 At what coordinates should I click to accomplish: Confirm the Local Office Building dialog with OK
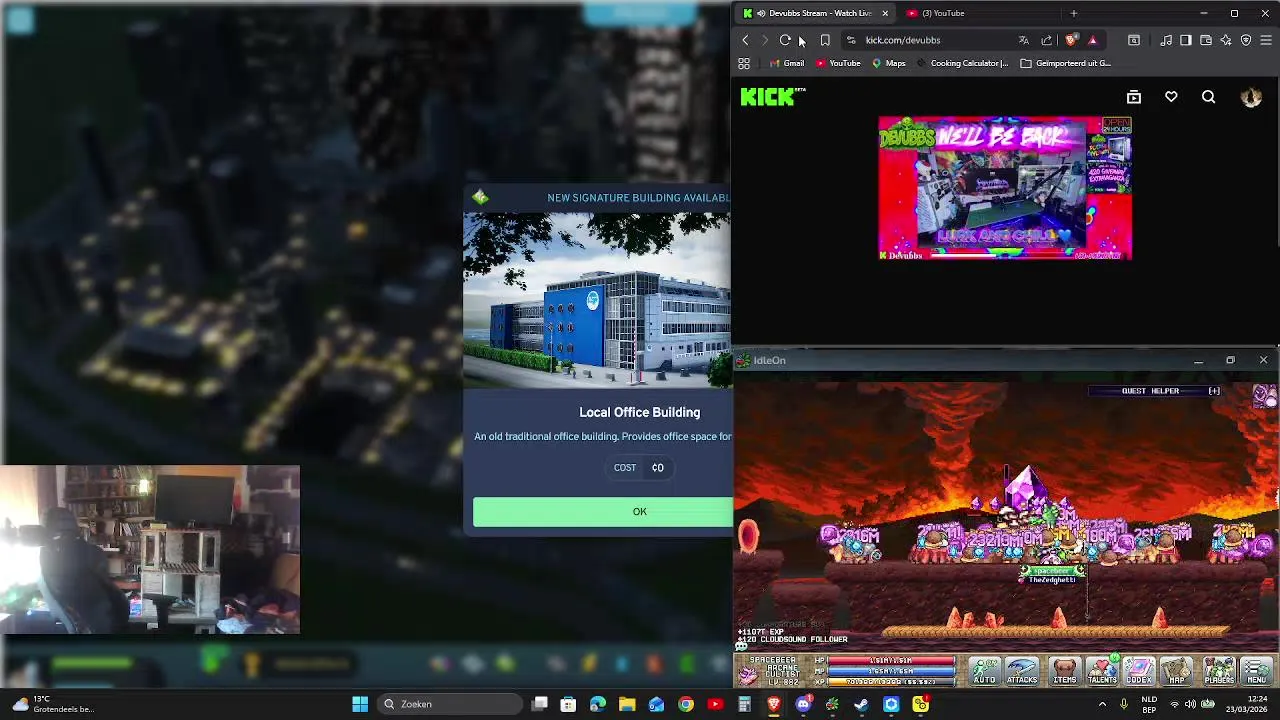pyautogui.click(x=603, y=511)
